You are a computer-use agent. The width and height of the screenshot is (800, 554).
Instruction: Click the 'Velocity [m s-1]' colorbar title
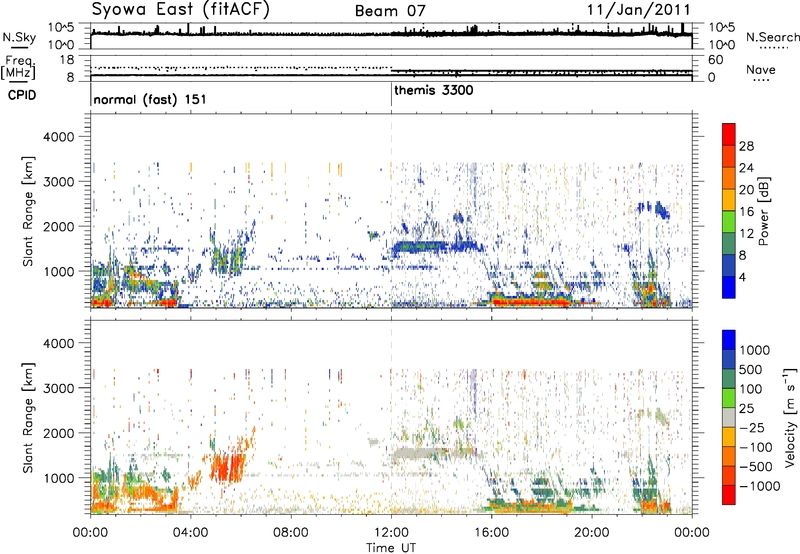pyautogui.click(x=790, y=417)
